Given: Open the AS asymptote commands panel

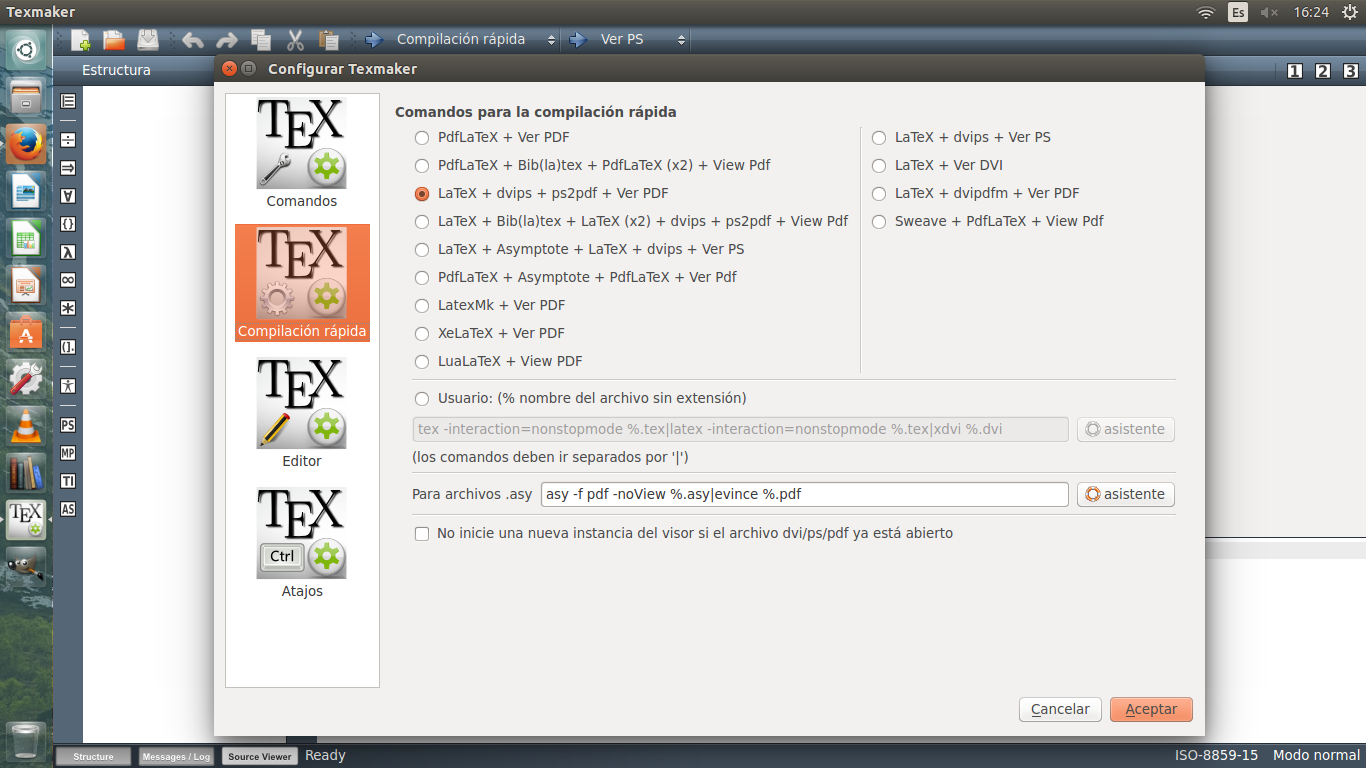Looking at the screenshot, I should pyautogui.click(x=68, y=509).
